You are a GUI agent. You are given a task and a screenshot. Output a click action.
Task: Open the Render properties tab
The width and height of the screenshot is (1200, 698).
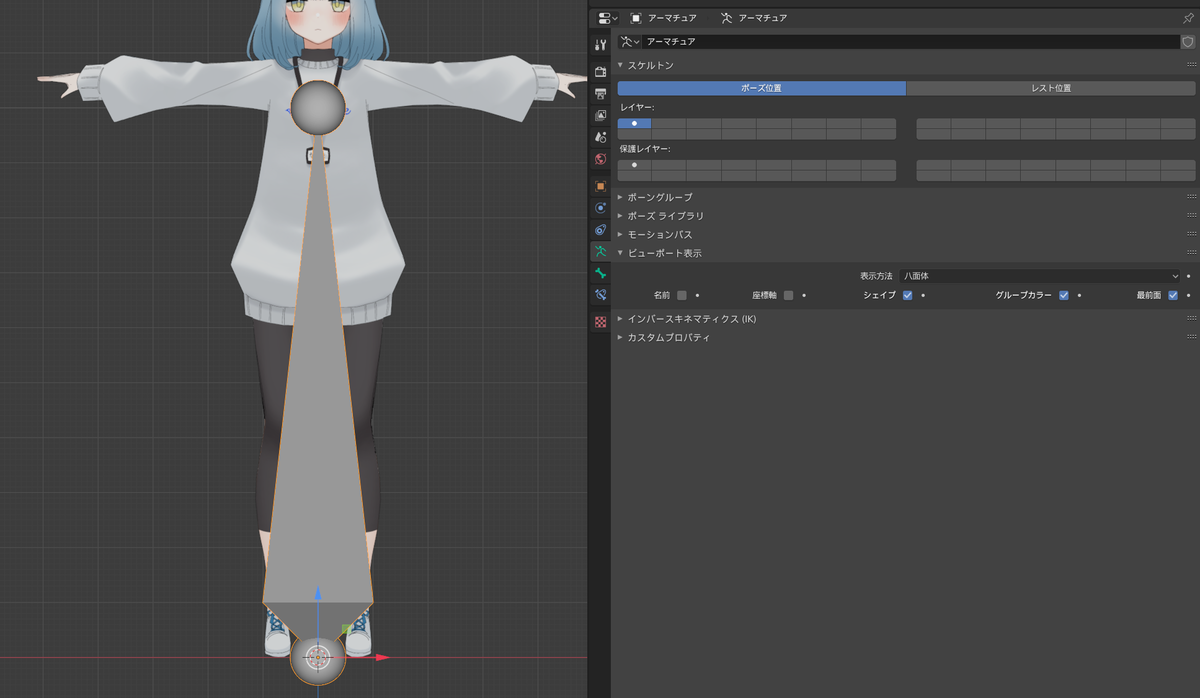pyautogui.click(x=600, y=72)
